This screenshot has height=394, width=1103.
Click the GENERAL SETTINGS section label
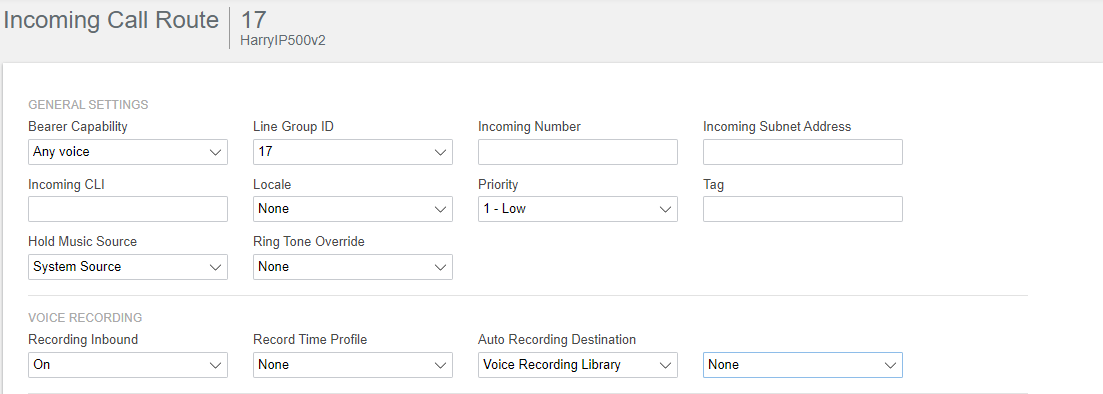(x=88, y=105)
